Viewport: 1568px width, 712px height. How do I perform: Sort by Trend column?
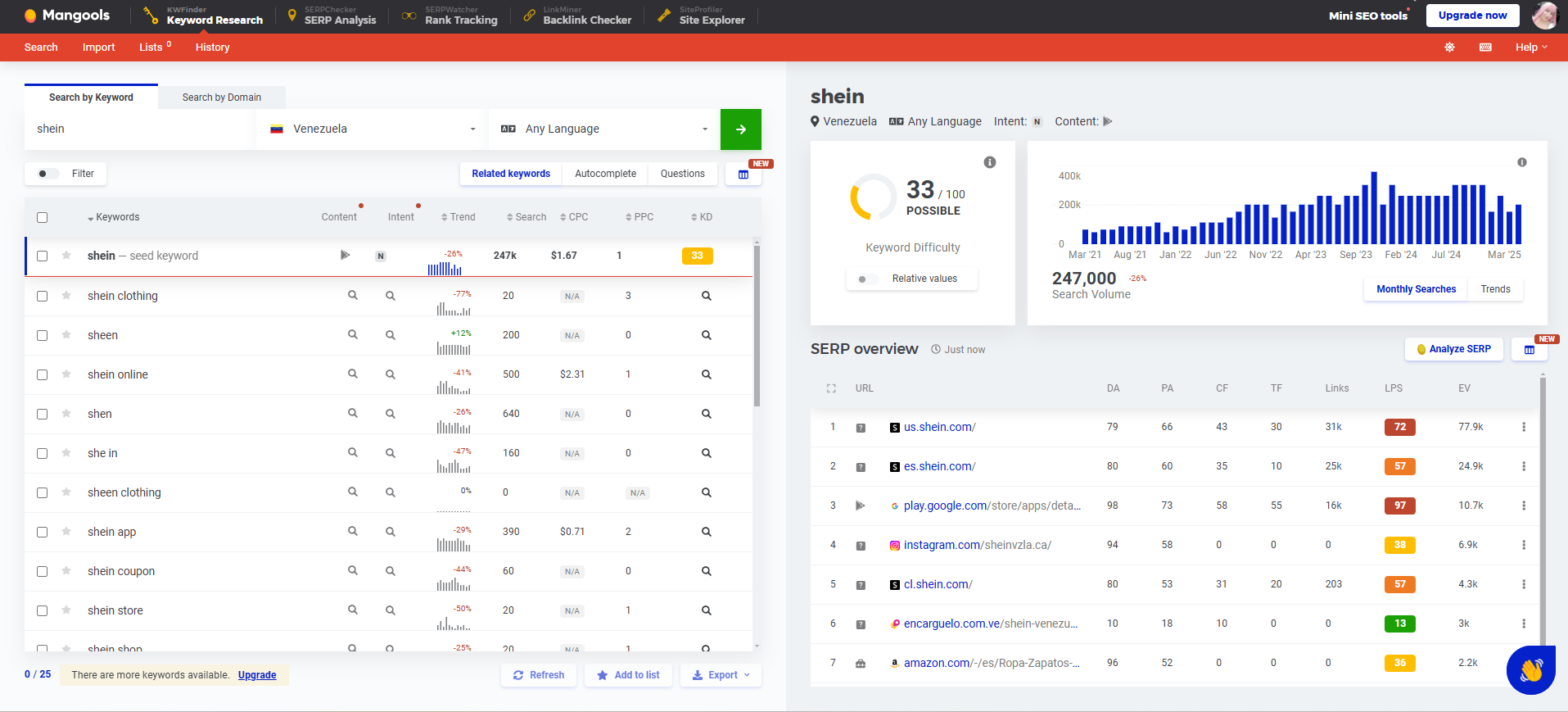[458, 217]
